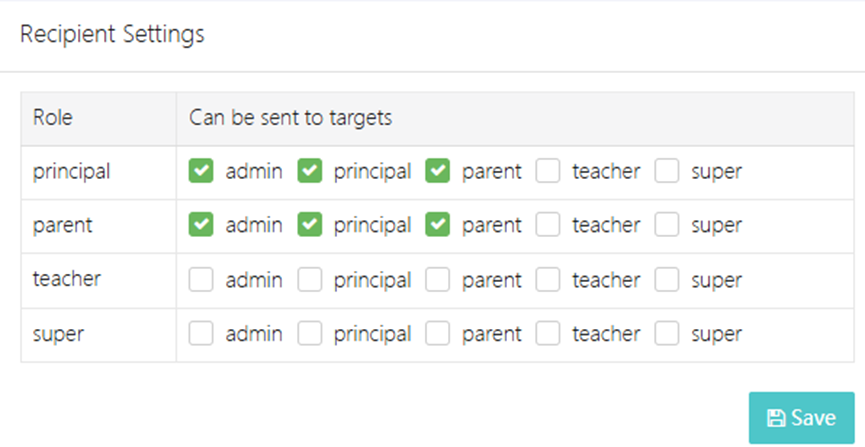
Task: Enable teacher target for parent role
Action: coord(548,225)
